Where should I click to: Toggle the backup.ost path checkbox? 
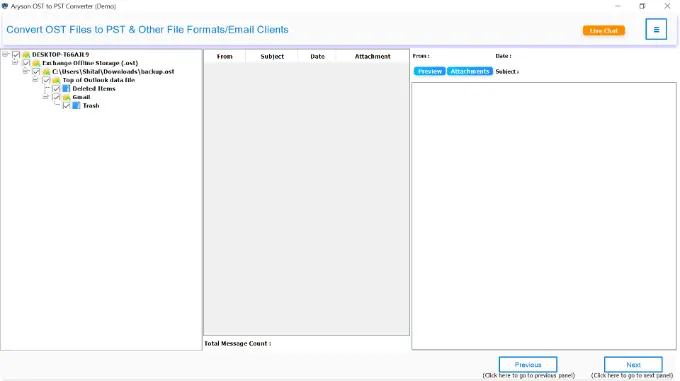[x=36, y=72]
